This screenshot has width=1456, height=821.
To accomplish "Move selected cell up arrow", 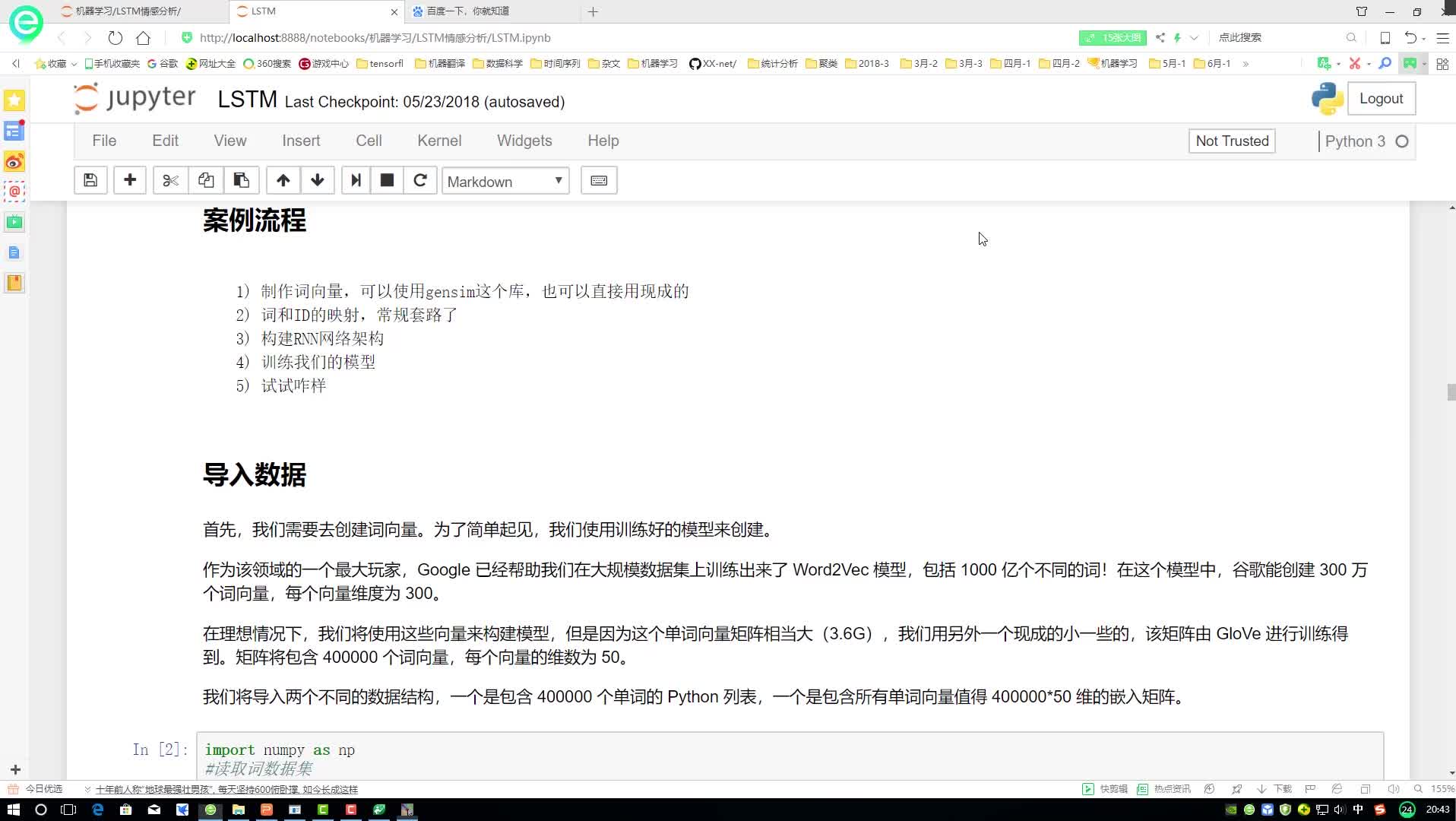I will [283, 180].
